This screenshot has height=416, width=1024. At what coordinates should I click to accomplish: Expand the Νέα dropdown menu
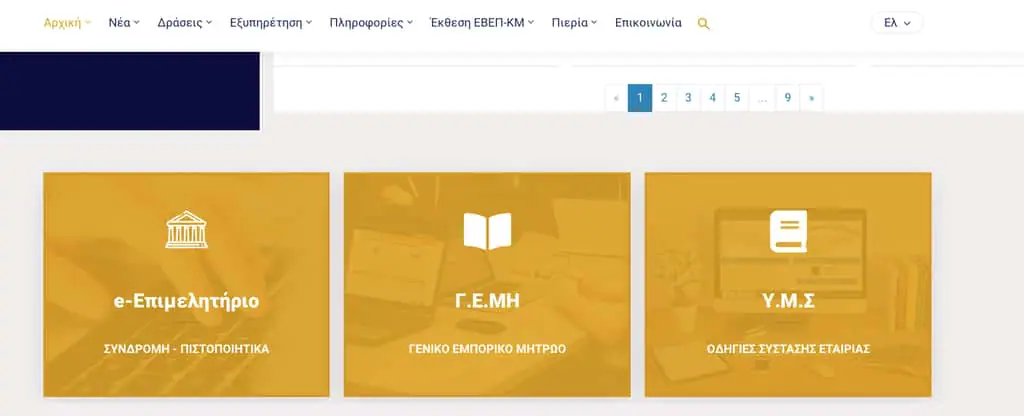point(124,22)
